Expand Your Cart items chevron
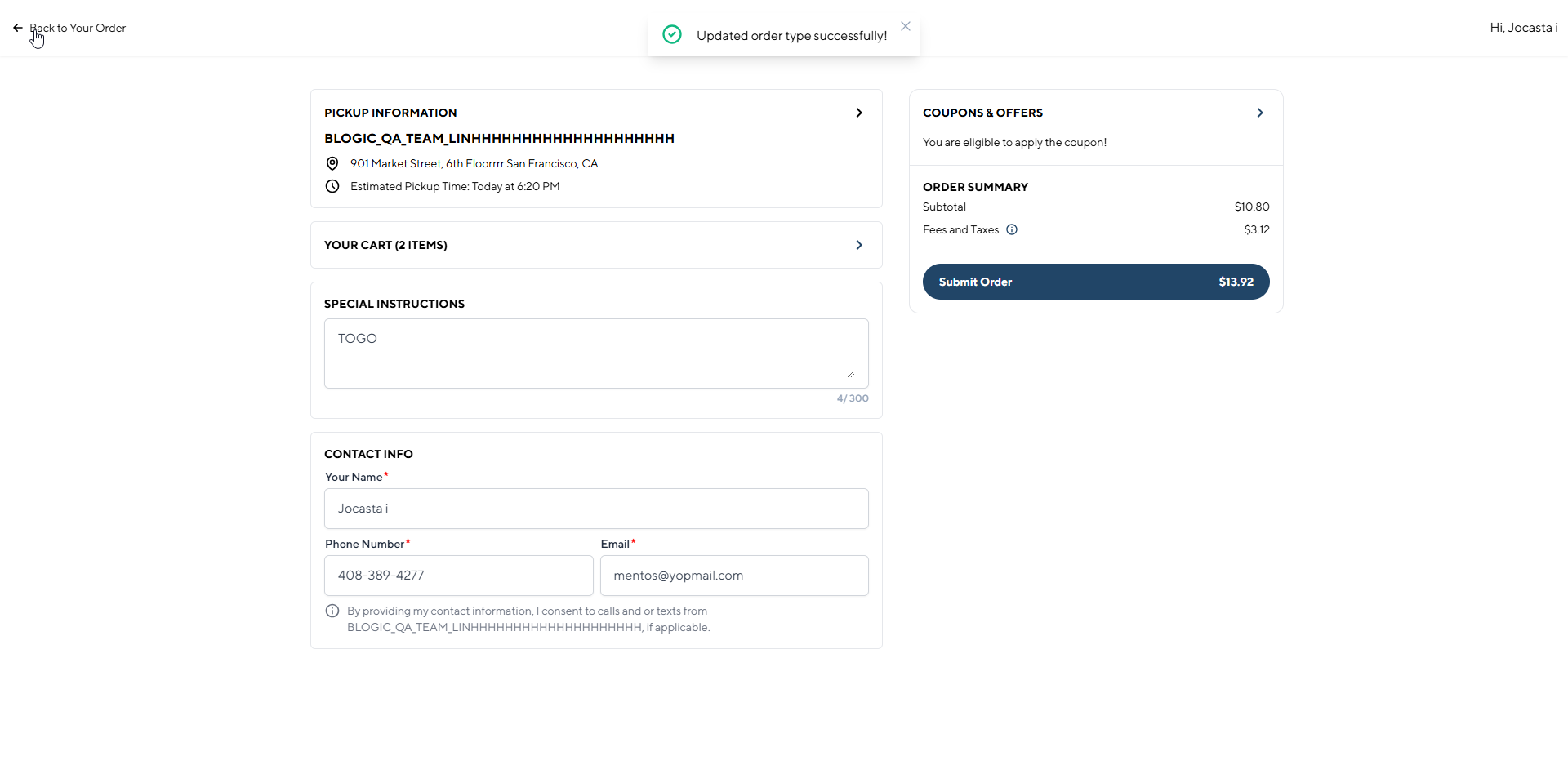Screen dimensions: 1568x778 point(858,245)
